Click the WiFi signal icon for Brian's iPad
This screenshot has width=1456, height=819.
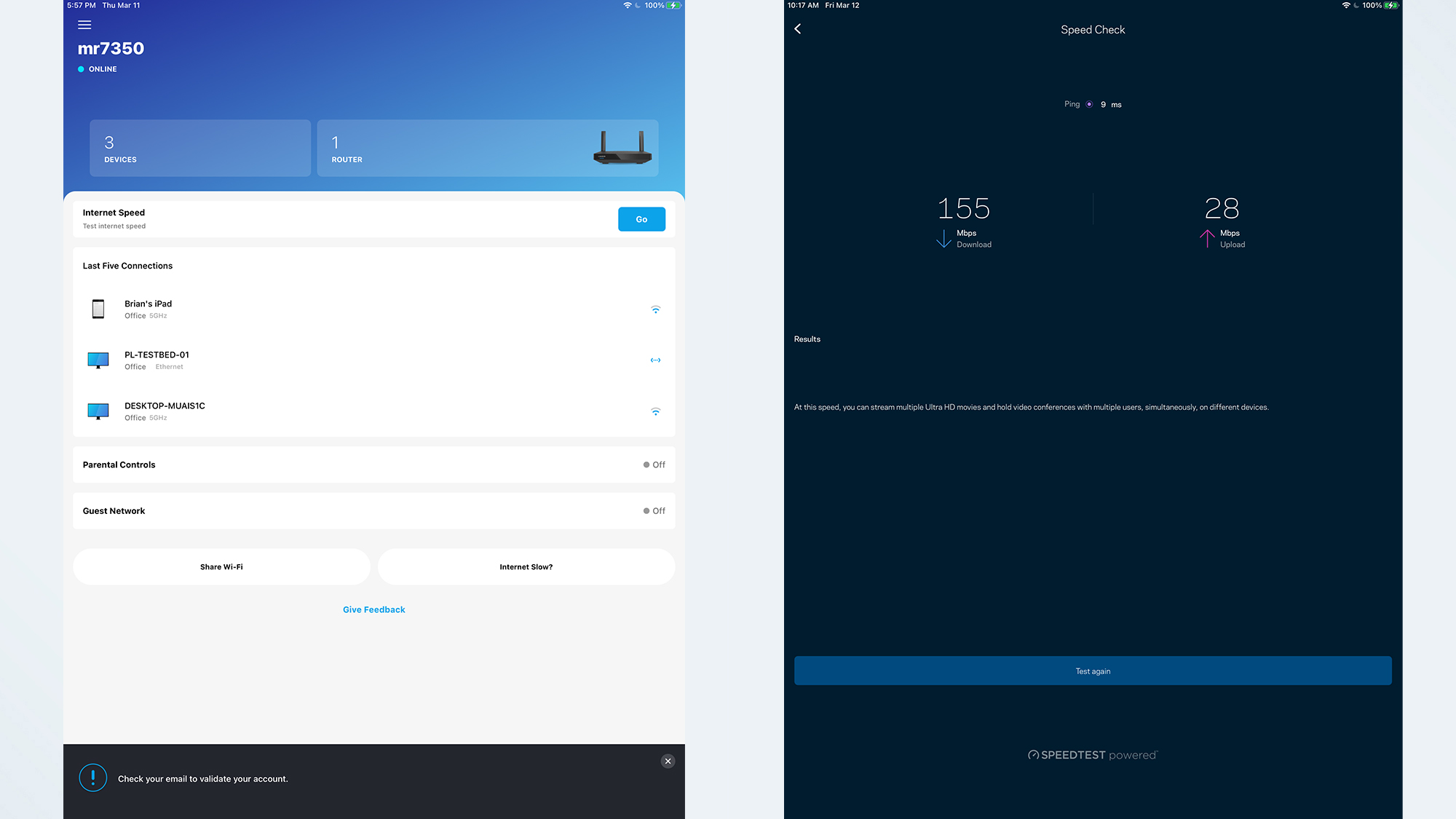coord(655,309)
